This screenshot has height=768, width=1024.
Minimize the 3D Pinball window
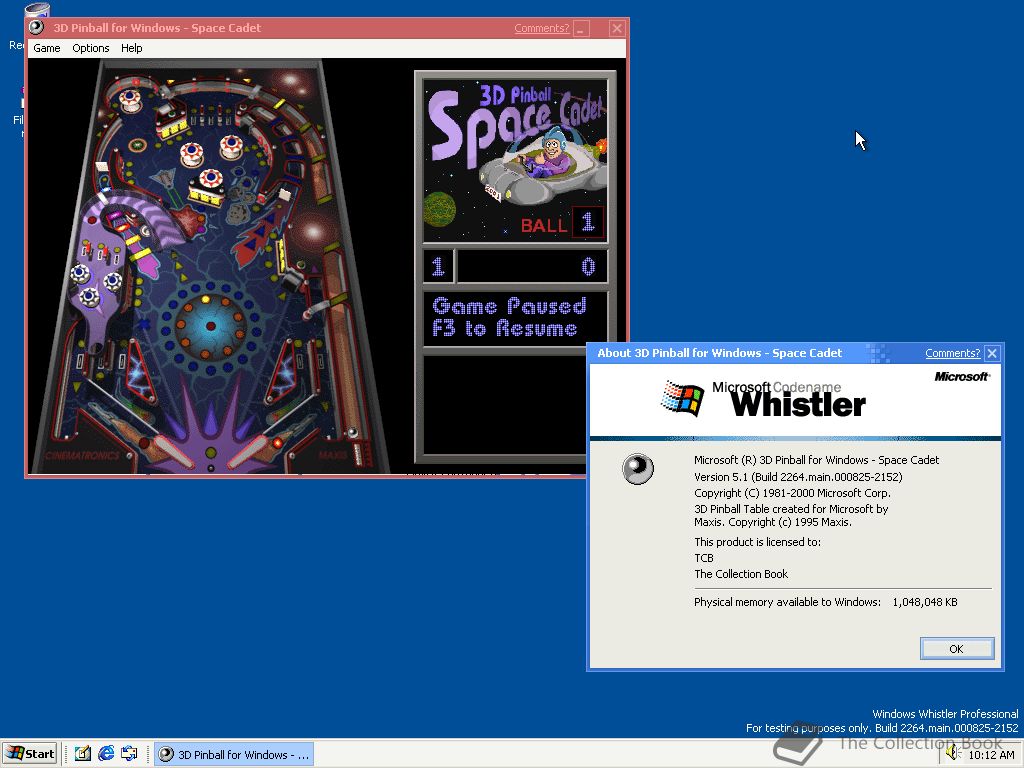pos(581,28)
